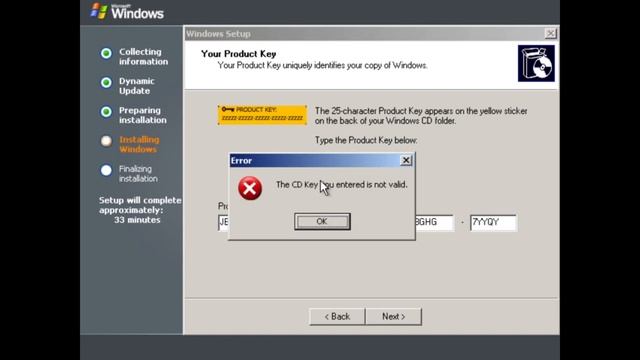
Task: Click the yellow Product Key sticker image
Action: coord(262,114)
